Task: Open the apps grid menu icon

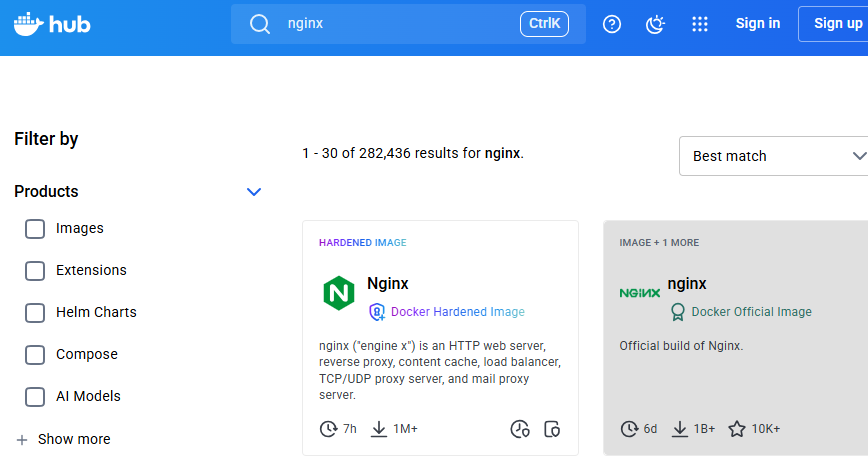Action: pos(700,24)
